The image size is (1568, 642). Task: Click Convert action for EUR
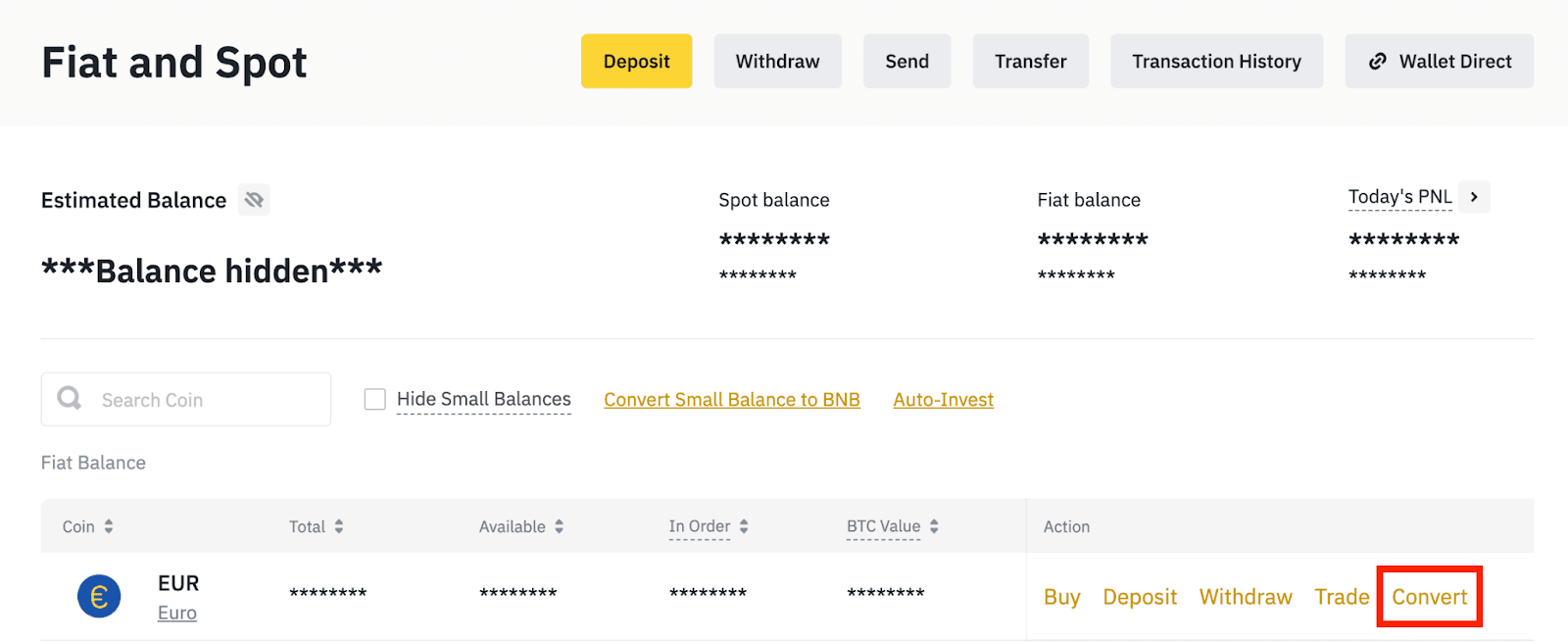tap(1429, 597)
